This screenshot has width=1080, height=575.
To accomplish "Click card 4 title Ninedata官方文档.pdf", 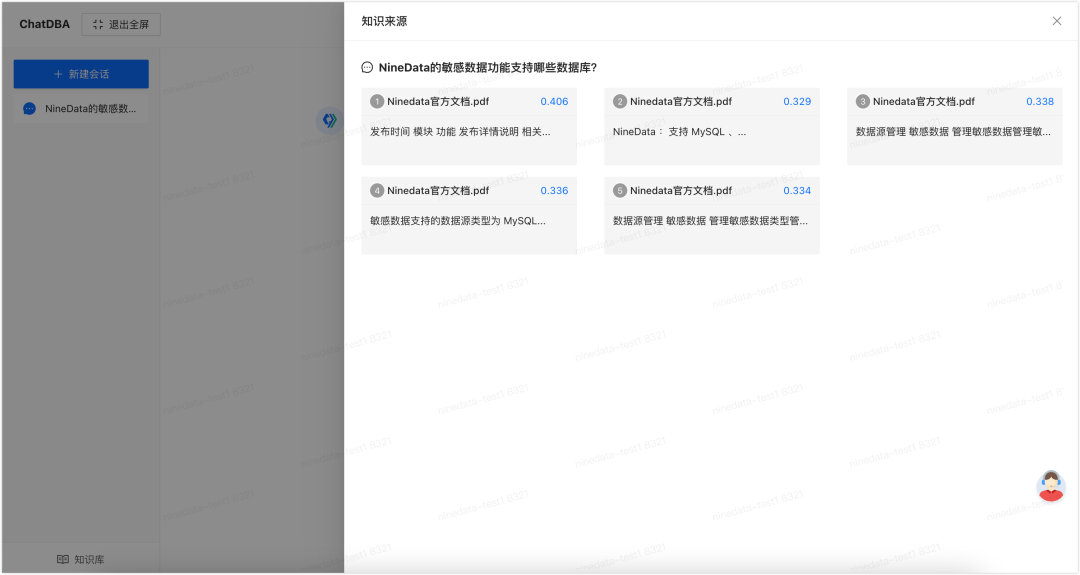I will tap(438, 191).
